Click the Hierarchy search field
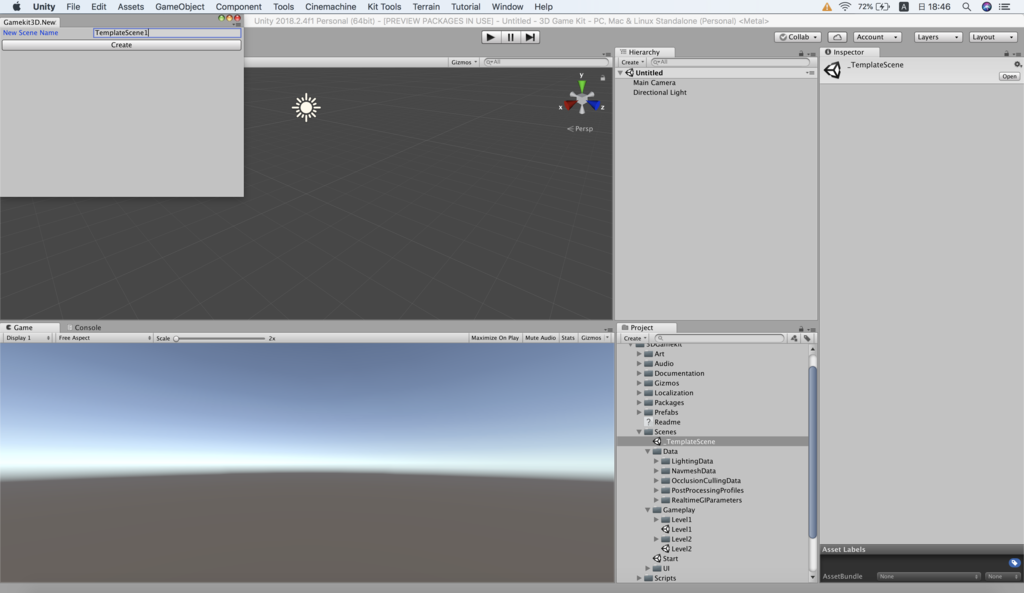The image size is (1024, 593). (730, 62)
